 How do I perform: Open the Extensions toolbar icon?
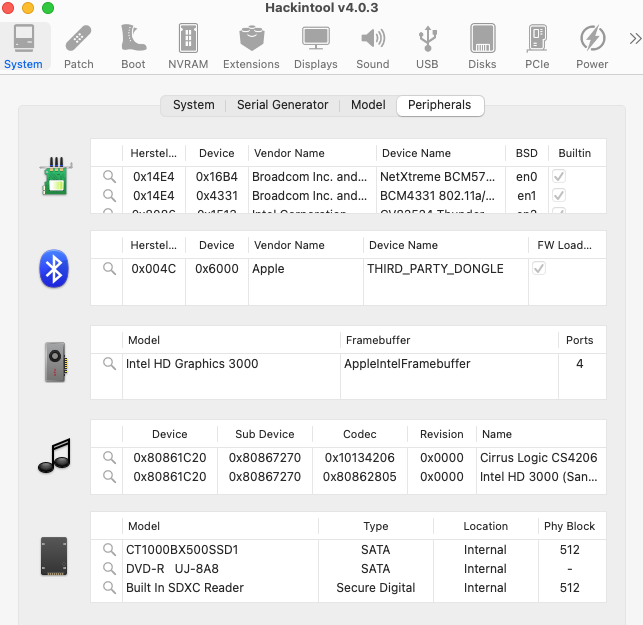[251, 46]
